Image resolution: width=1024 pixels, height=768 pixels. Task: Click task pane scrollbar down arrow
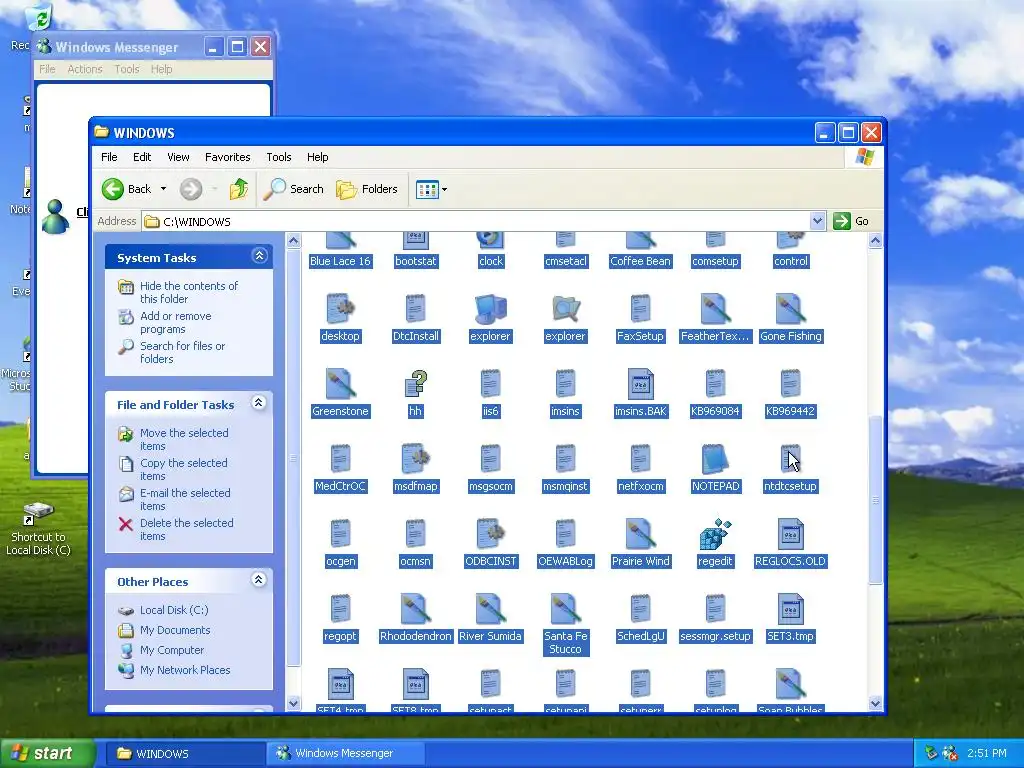[293, 703]
